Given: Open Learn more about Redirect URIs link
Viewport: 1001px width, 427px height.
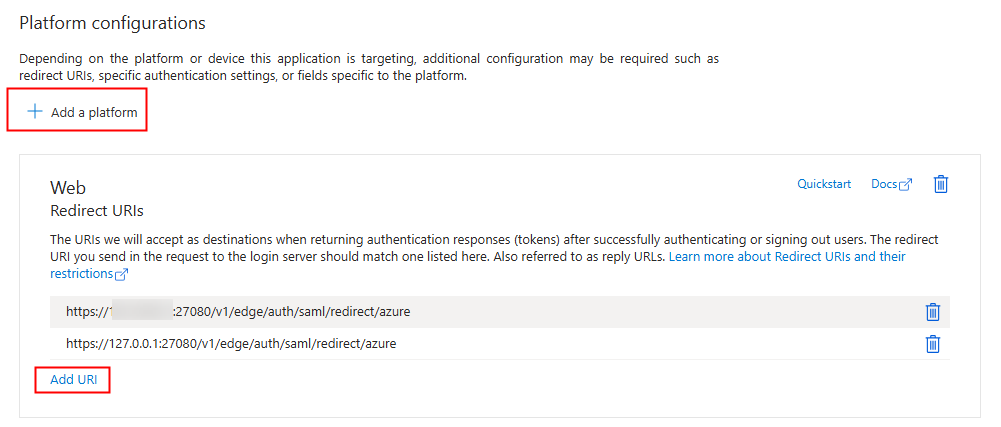Looking at the screenshot, I should pos(786,257).
